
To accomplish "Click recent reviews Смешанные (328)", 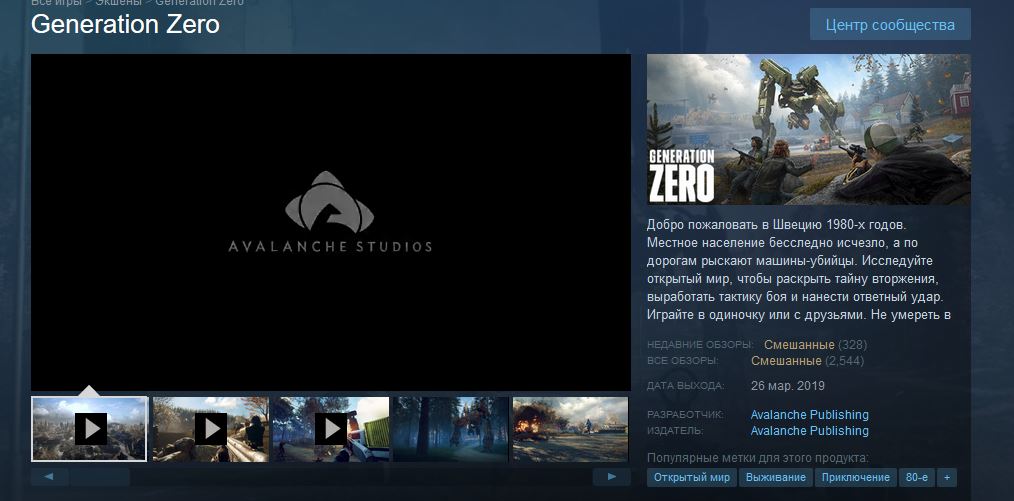I will [x=815, y=345].
